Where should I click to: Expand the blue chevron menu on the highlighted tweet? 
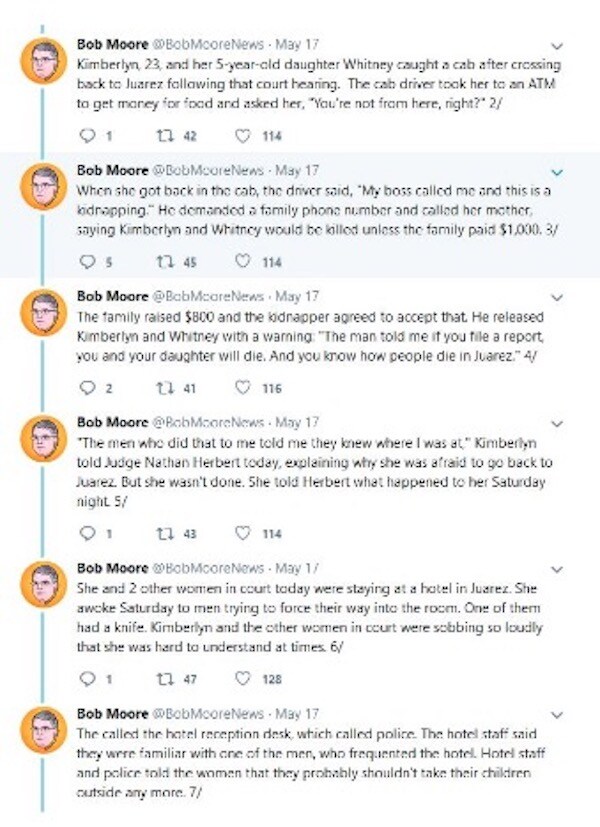557,171
